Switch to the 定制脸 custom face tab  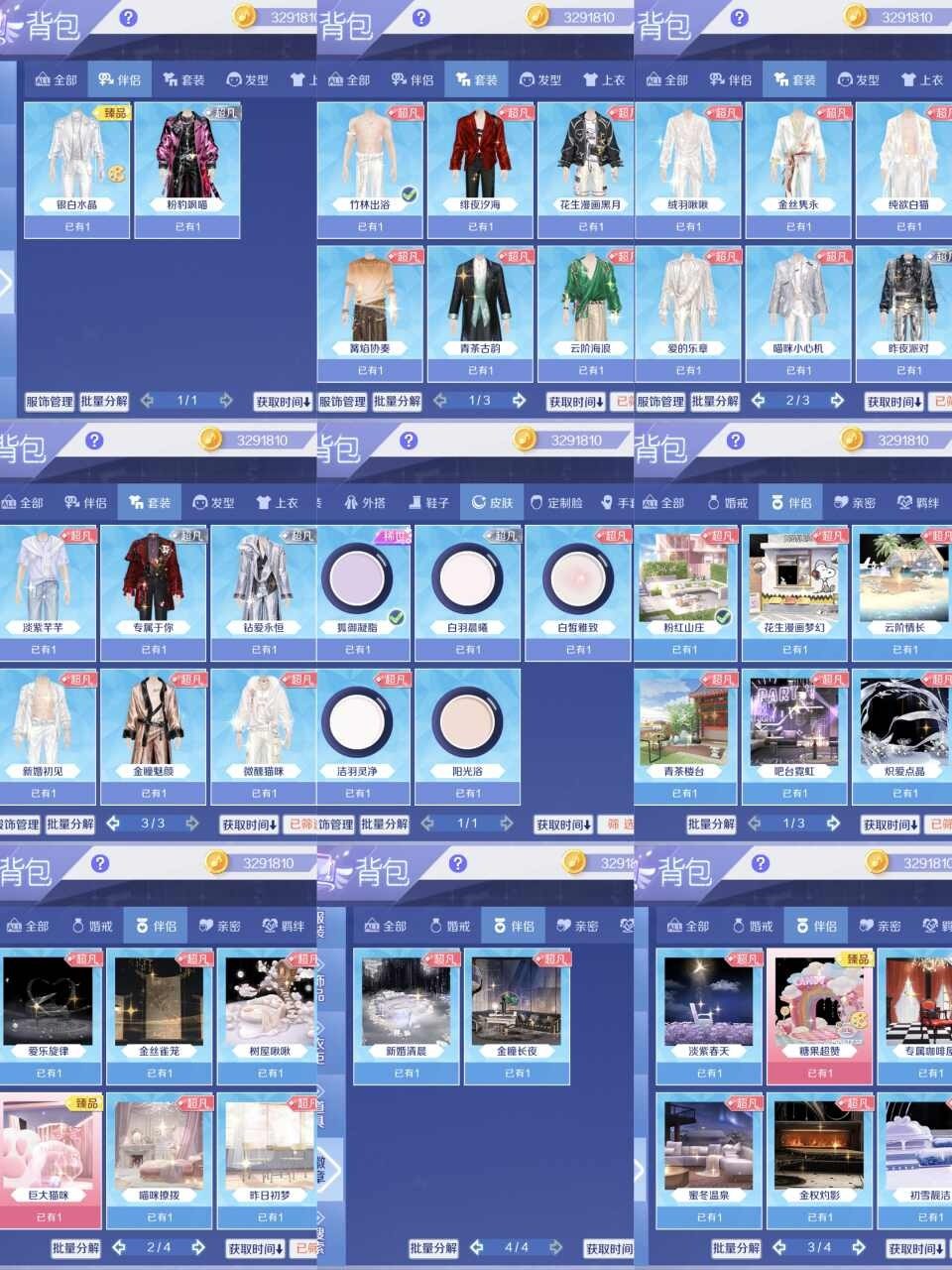[x=558, y=503]
